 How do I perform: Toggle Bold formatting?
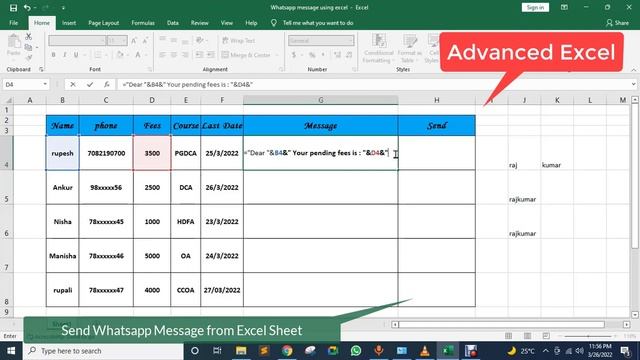(53, 55)
